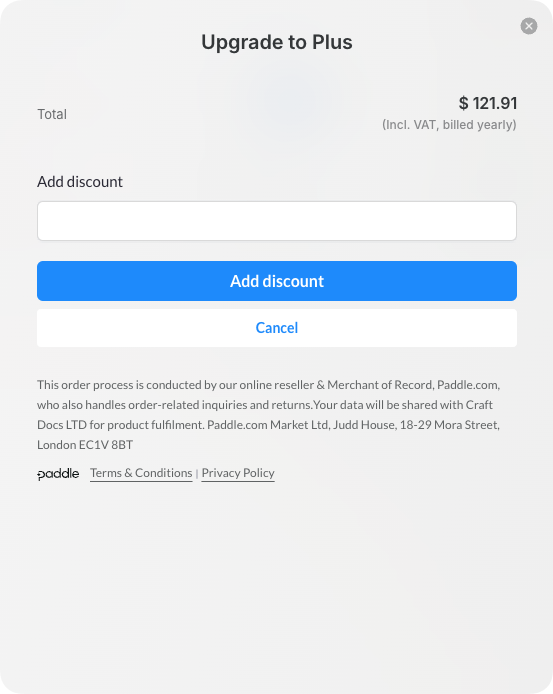The width and height of the screenshot is (553, 694).
Task: Click the Add discount label above field
Action: pos(80,182)
